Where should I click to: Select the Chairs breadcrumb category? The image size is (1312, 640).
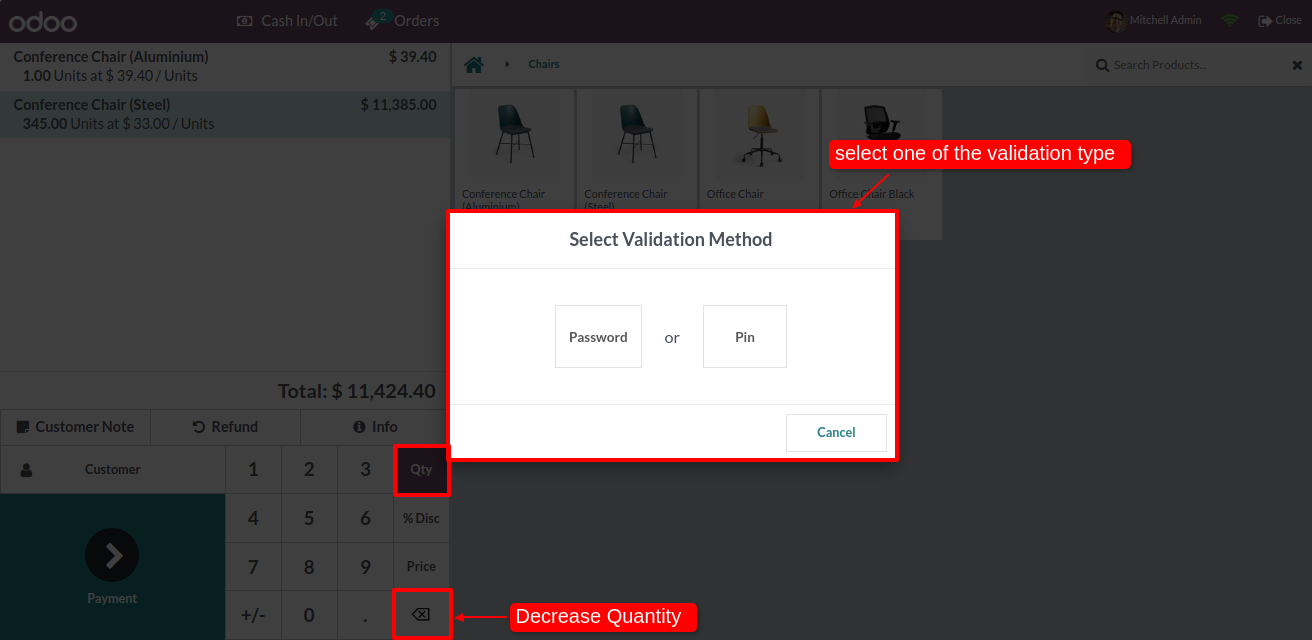pos(544,65)
